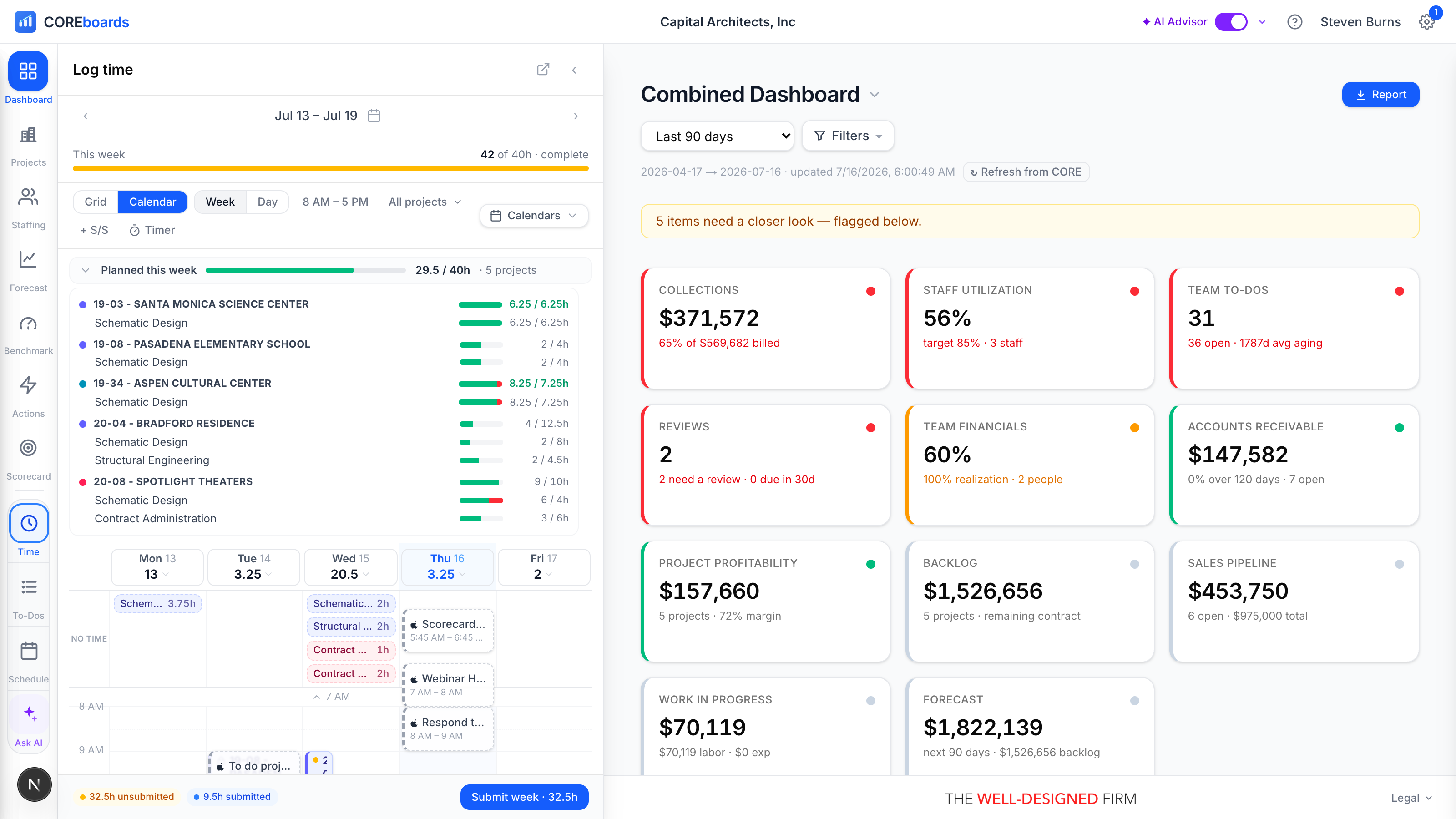This screenshot has height=819, width=1456.
Task: Click the This week progress bar
Action: pyautogui.click(x=331, y=168)
